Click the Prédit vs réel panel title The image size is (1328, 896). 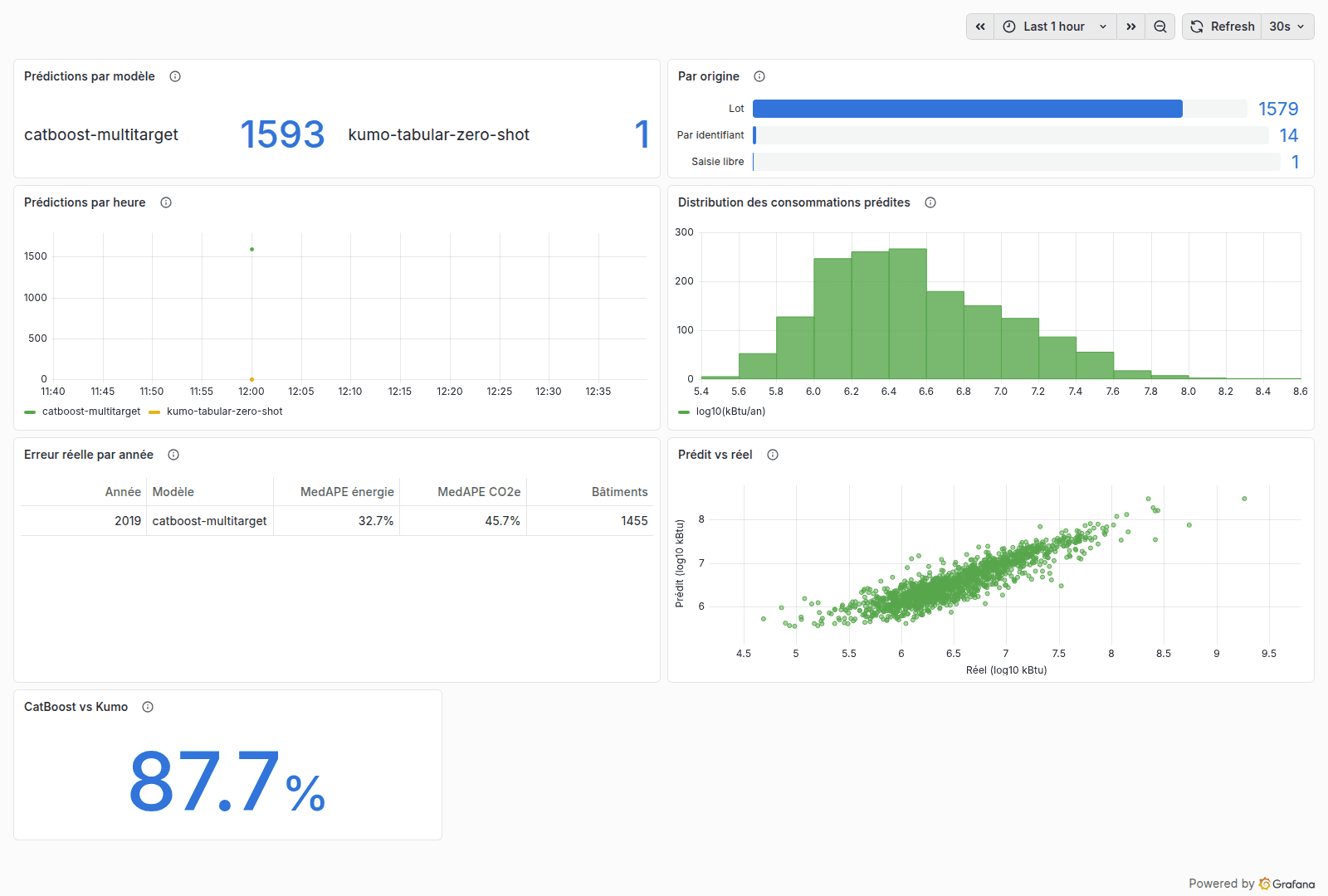click(715, 455)
